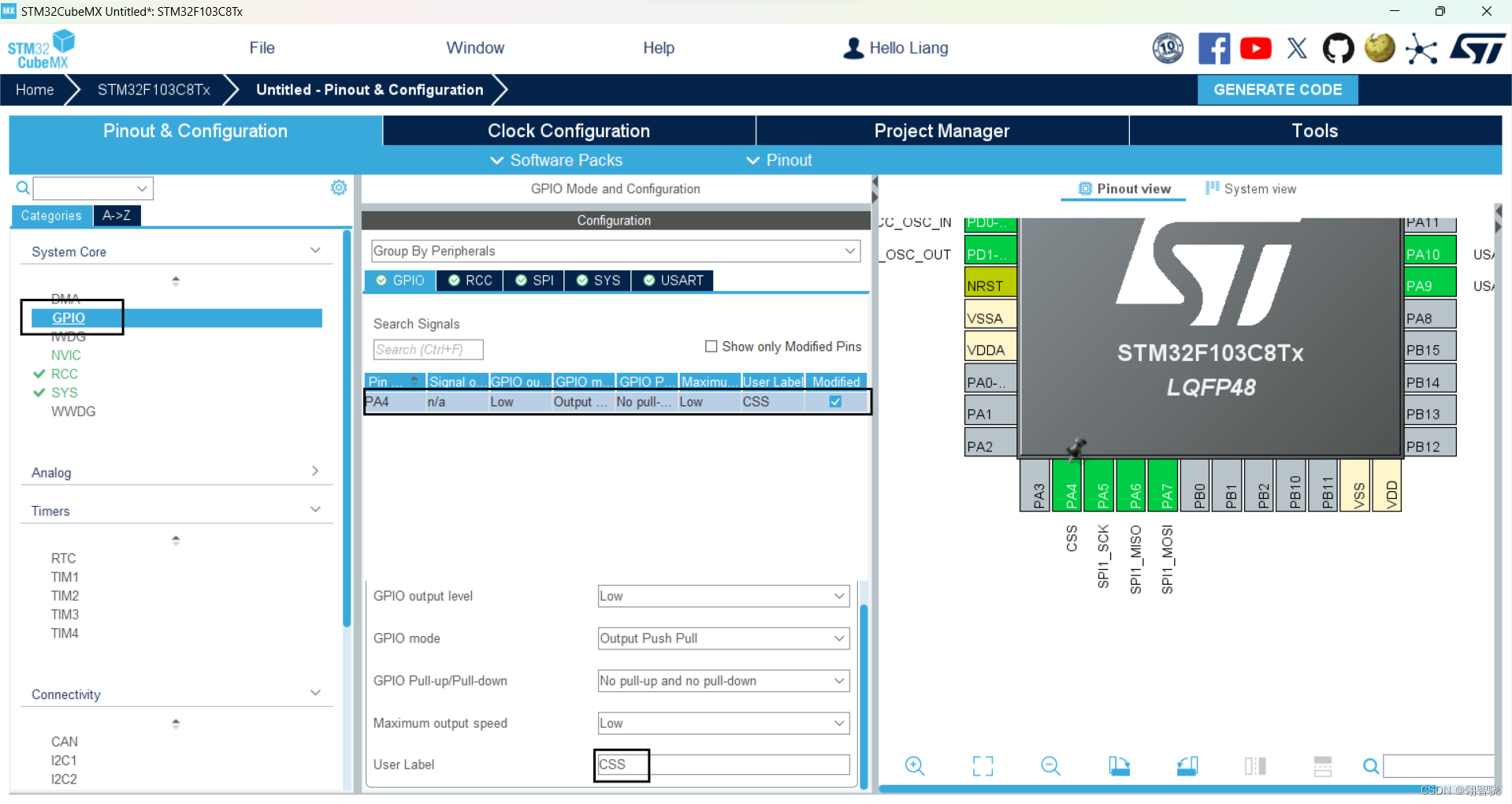Click the vertical split layout icon
The image size is (1512, 804).
(x=1323, y=765)
